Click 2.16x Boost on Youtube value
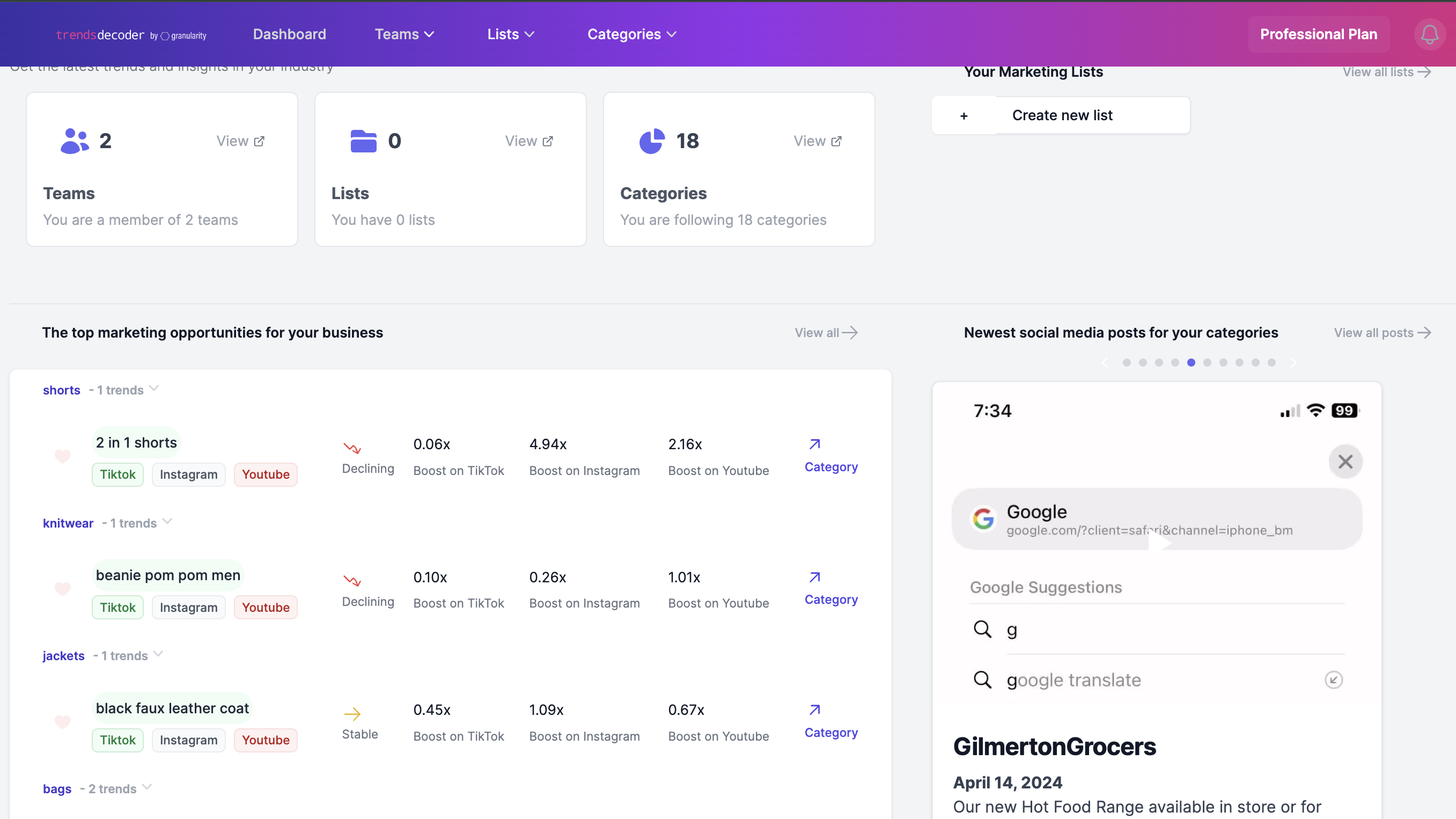Image resolution: width=1456 pixels, height=819 pixels. 685,444
